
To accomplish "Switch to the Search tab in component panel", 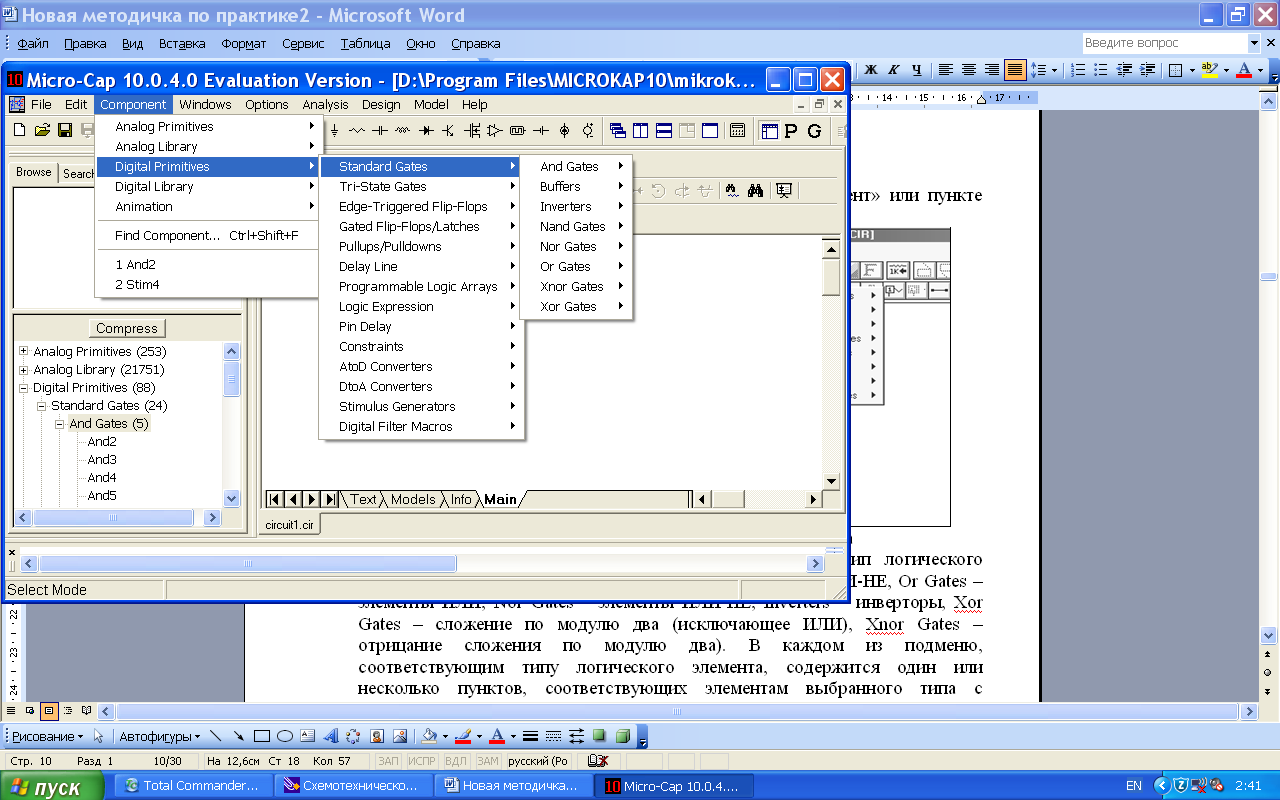I will (x=78, y=173).
